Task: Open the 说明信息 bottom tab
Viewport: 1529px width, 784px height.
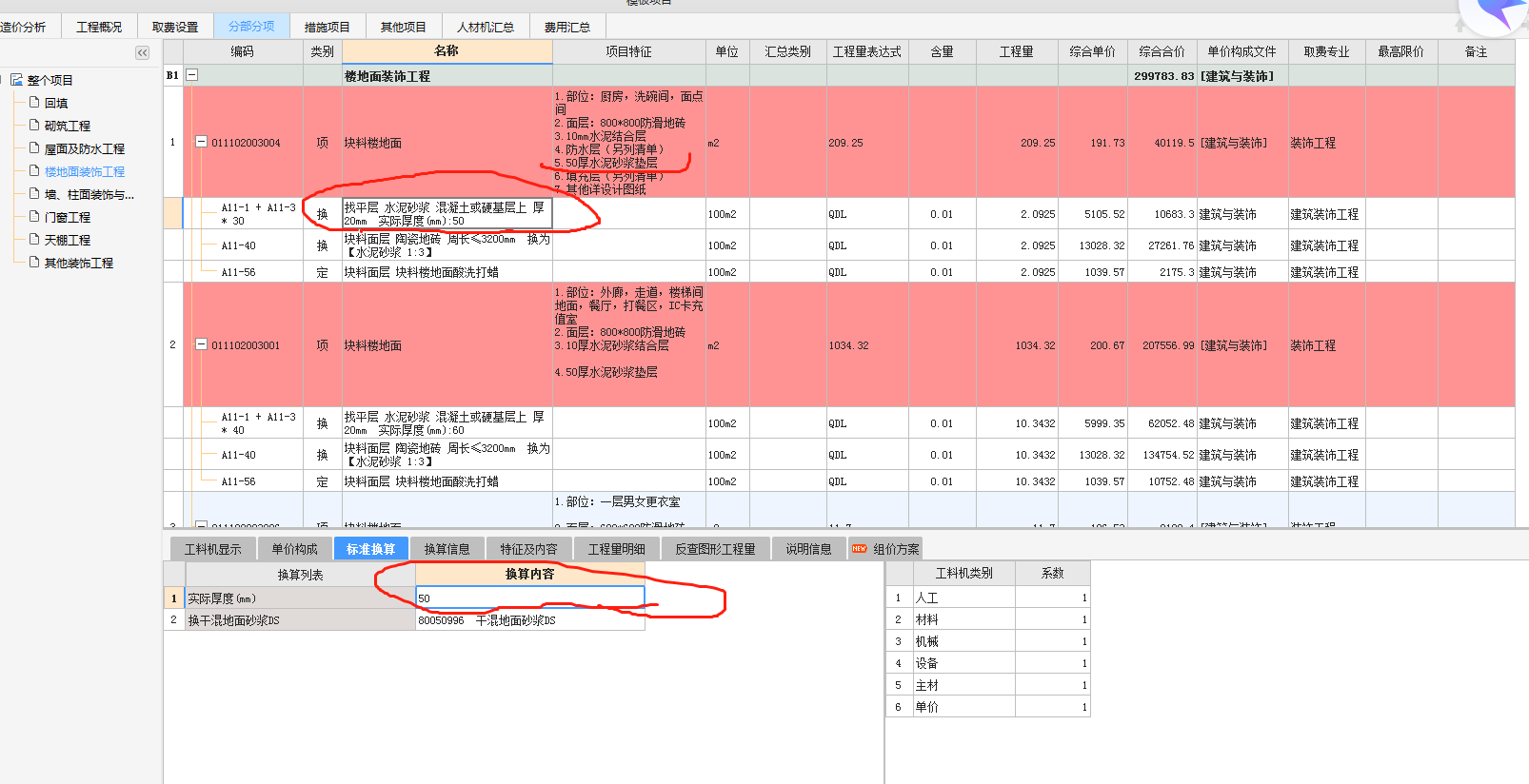Action: [x=808, y=549]
